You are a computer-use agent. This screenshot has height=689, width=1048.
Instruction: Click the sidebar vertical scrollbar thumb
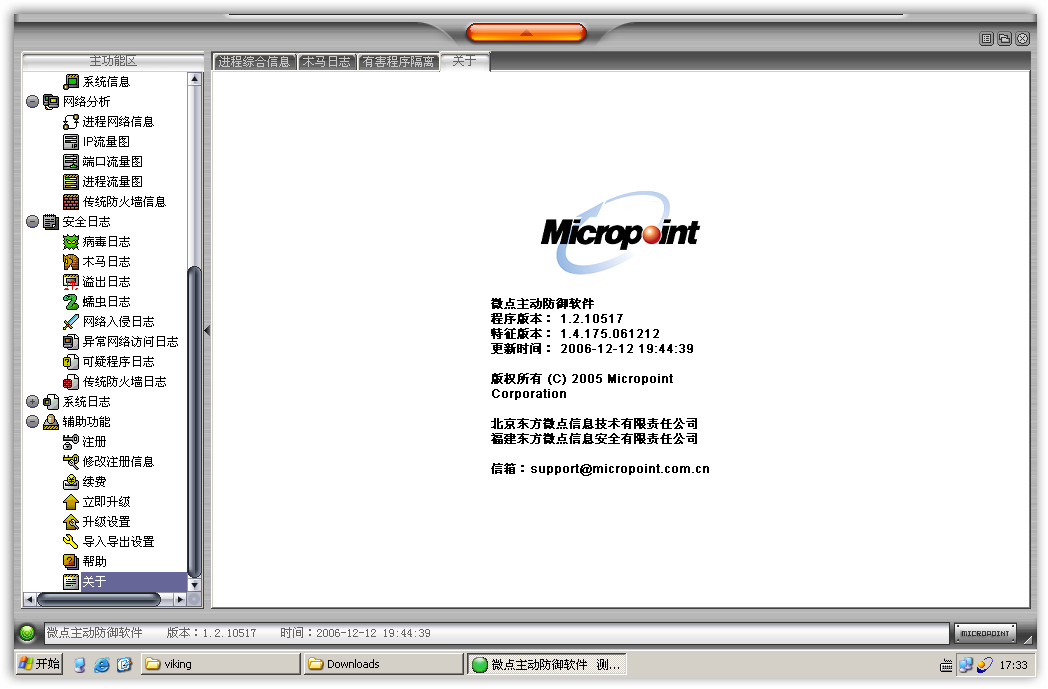click(x=194, y=421)
